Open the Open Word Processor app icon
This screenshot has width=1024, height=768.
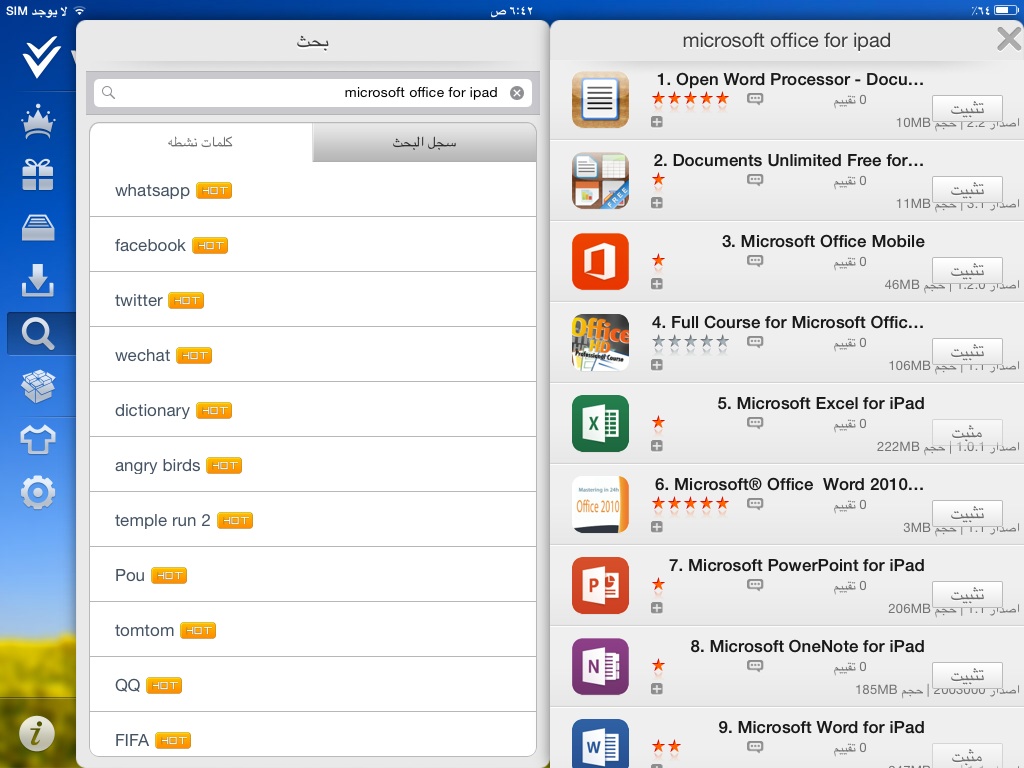point(600,99)
